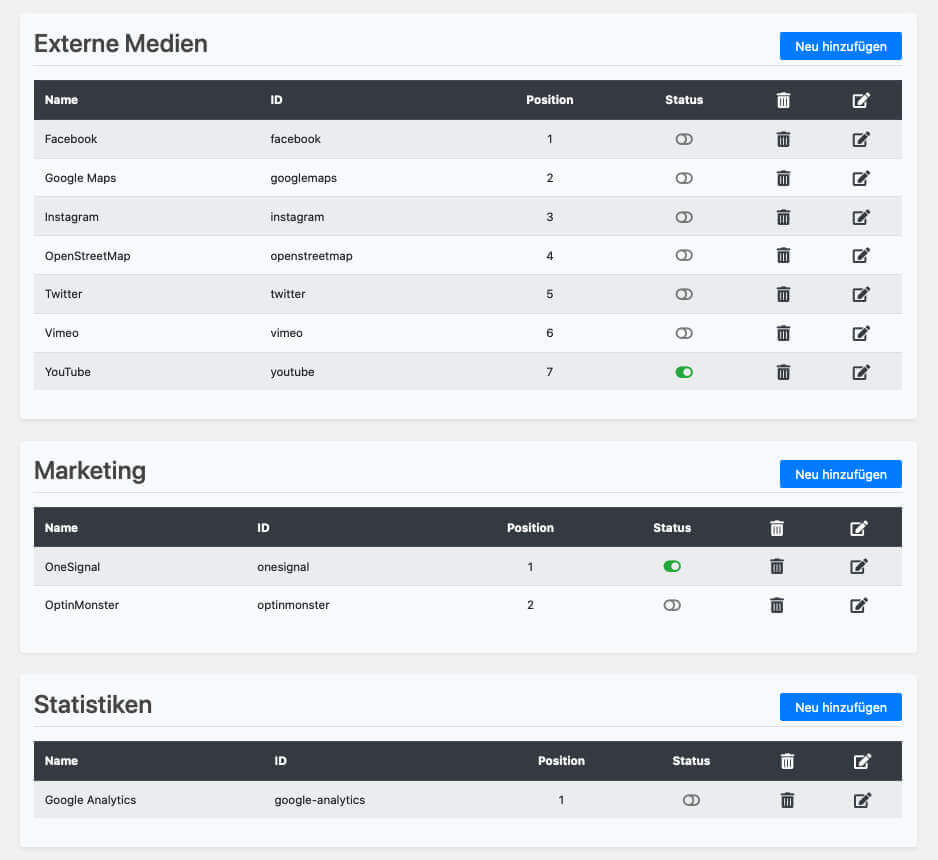The width and height of the screenshot is (938, 860).
Task: Click the Statistiken section heading
Action: pos(93,705)
